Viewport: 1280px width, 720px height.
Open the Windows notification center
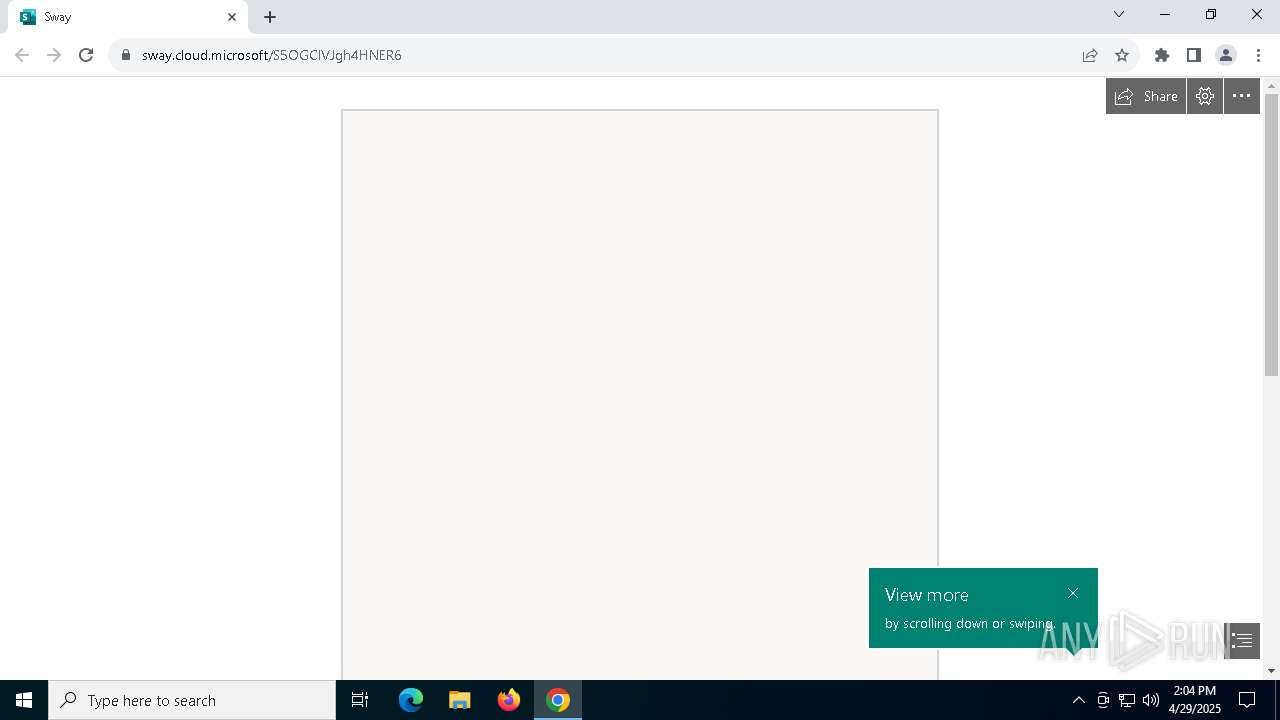[x=1247, y=700]
